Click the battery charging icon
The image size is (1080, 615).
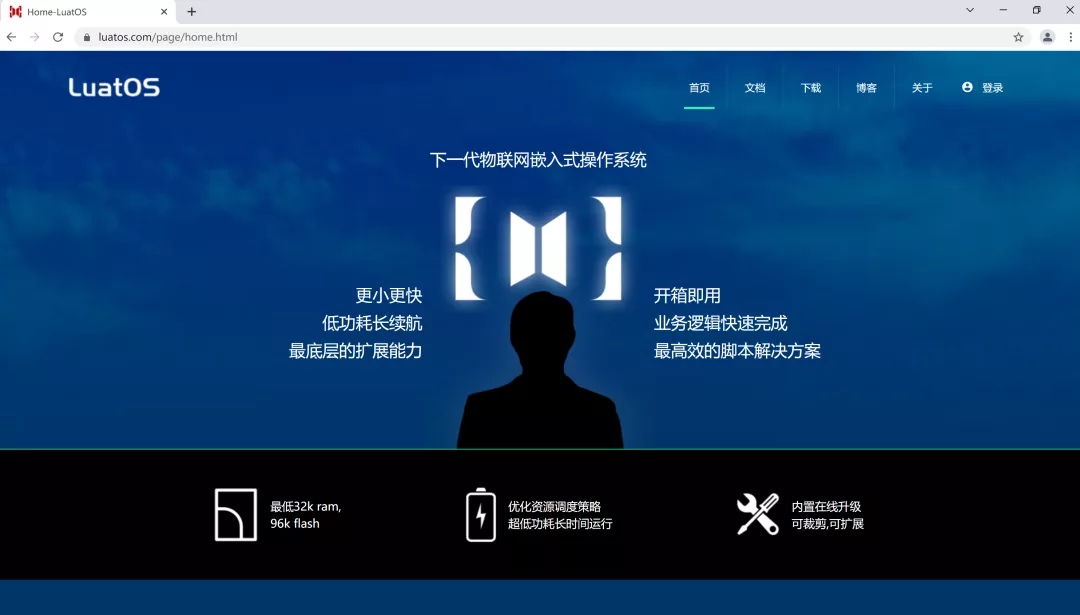481,514
